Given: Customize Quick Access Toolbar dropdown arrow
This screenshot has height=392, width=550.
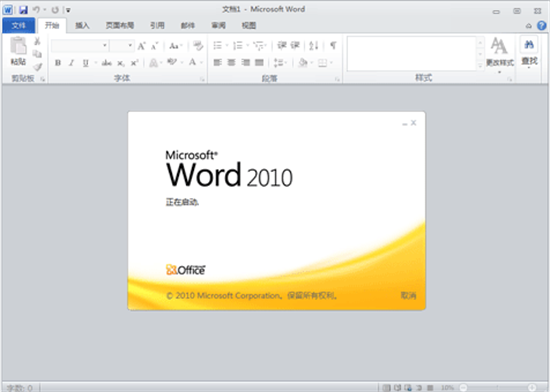Looking at the screenshot, I should coord(68,10).
